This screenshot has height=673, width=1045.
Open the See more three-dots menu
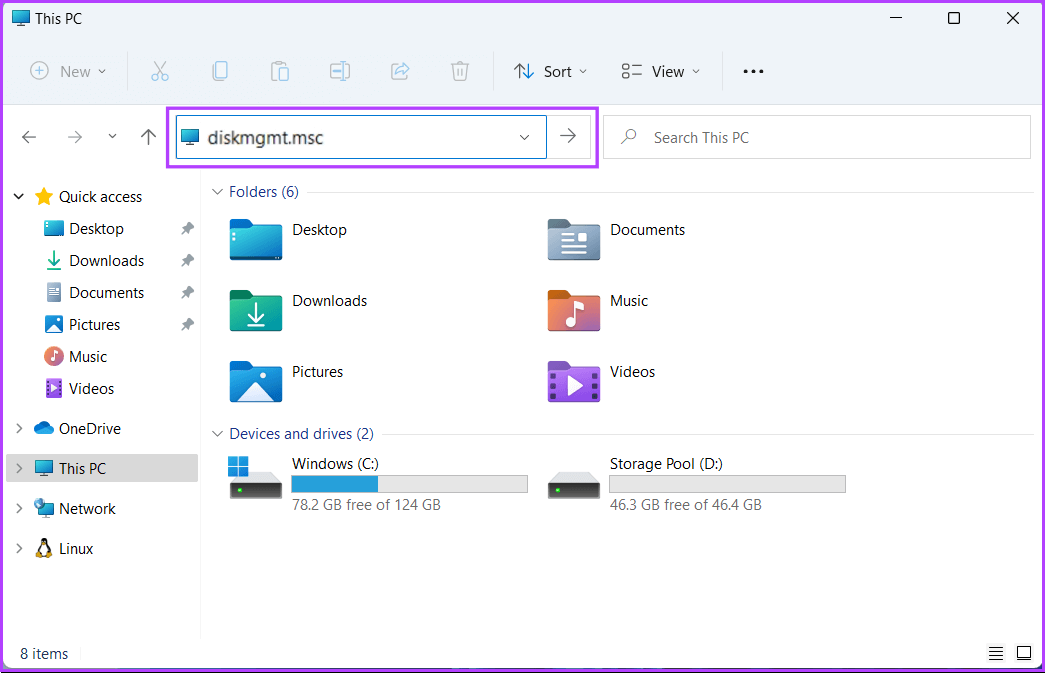tap(753, 71)
